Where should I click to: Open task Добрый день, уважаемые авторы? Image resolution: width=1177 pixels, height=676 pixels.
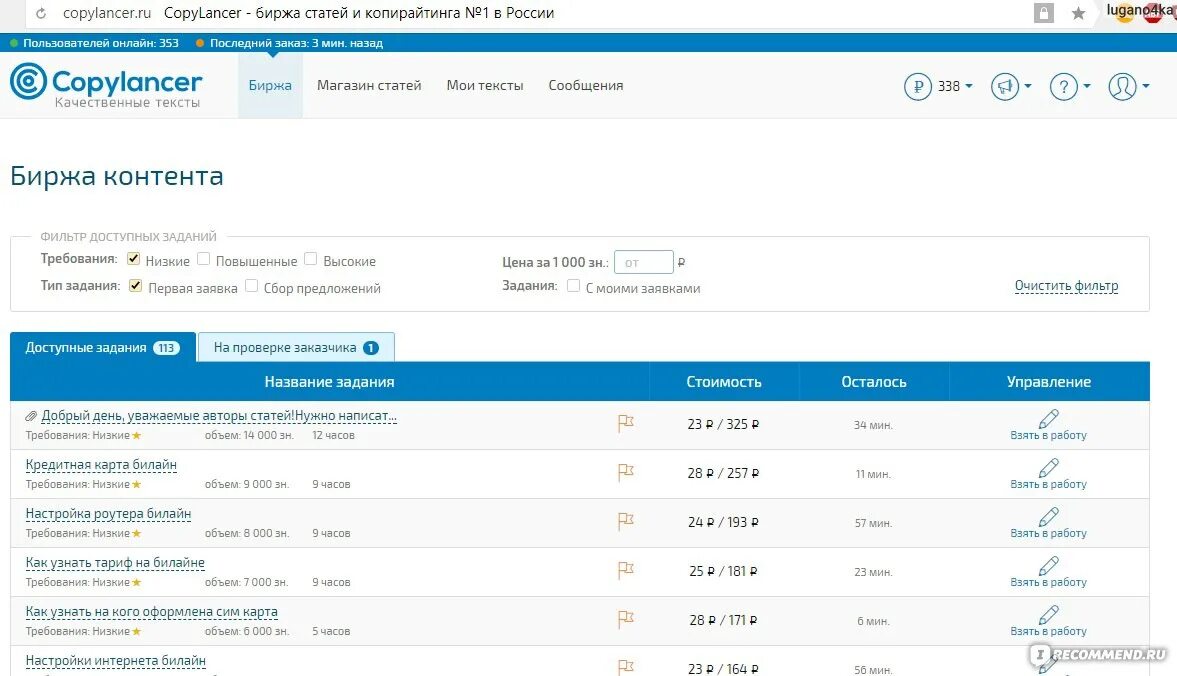[x=219, y=416]
